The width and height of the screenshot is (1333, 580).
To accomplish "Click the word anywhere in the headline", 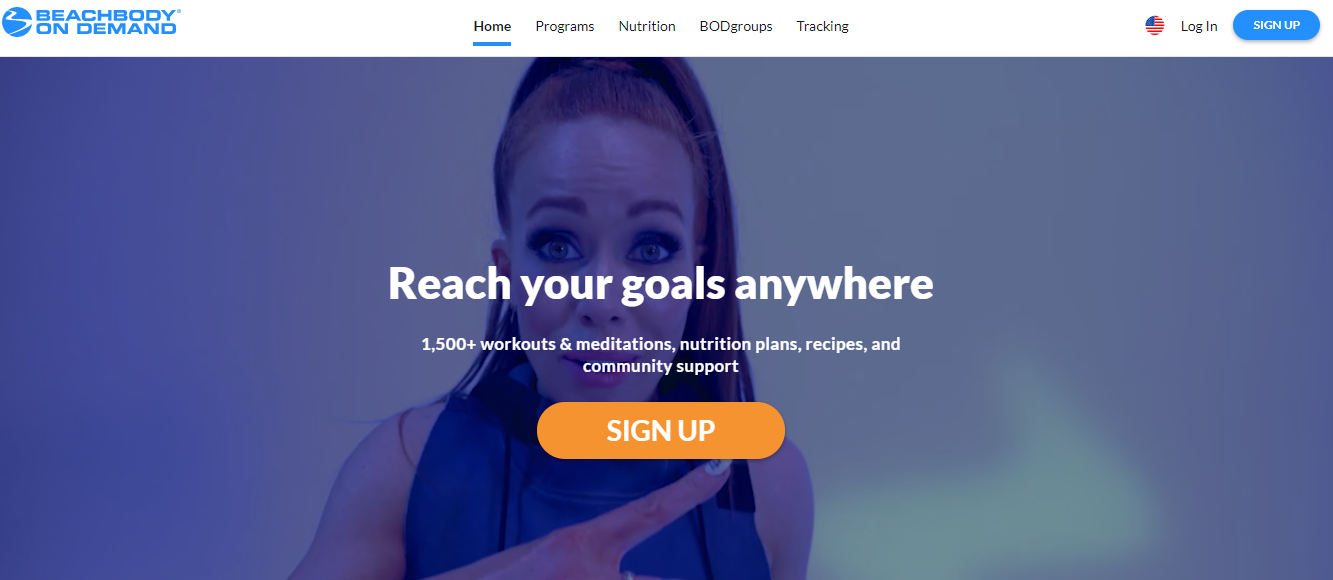I will (834, 283).
